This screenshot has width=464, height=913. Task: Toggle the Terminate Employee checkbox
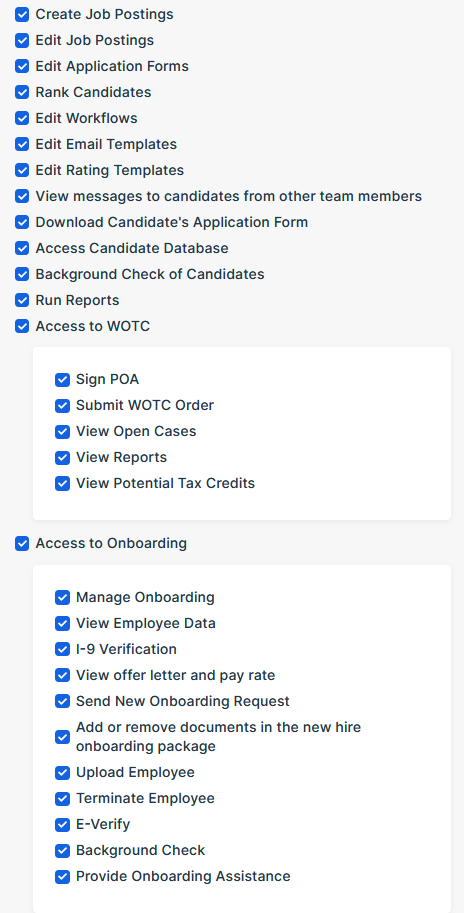pyautogui.click(x=62, y=799)
